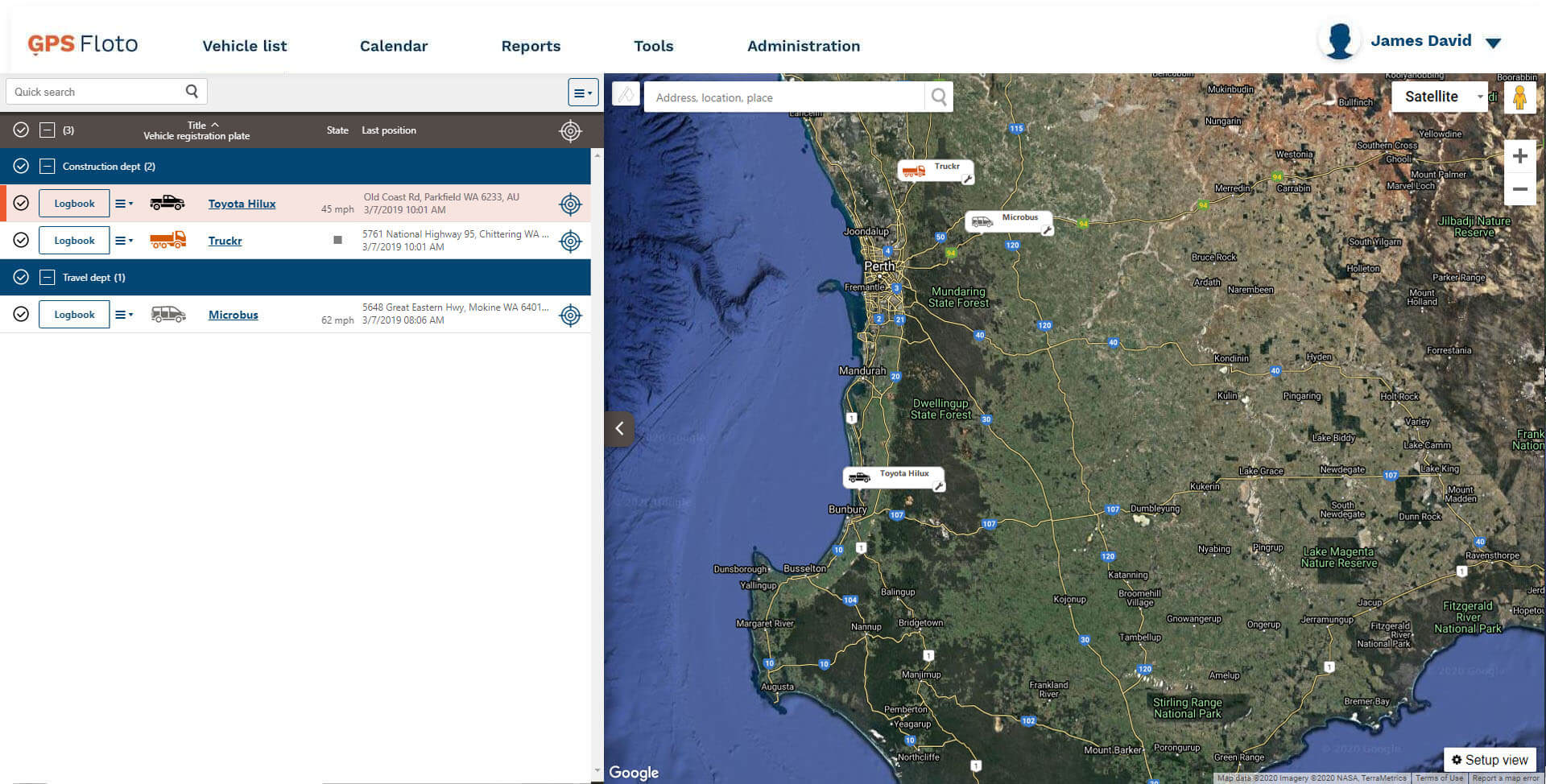Locate Toyota Hilux with its target icon

(x=570, y=204)
